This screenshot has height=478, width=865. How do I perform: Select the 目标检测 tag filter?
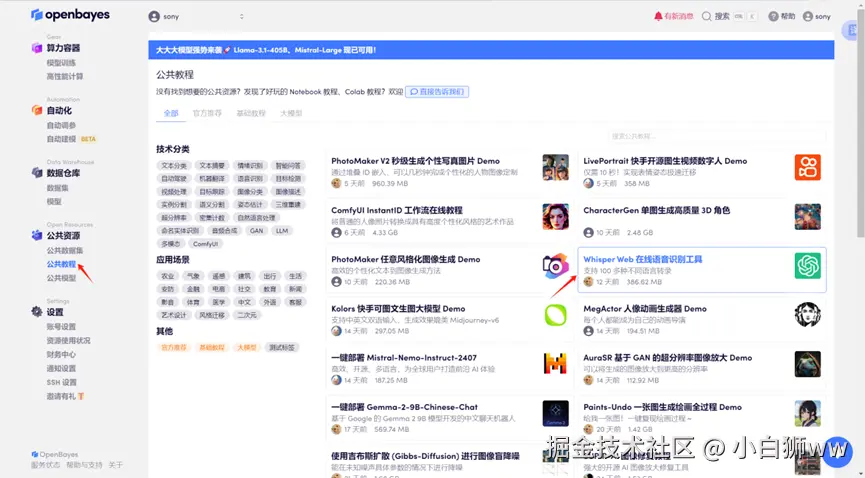click(288, 179)
